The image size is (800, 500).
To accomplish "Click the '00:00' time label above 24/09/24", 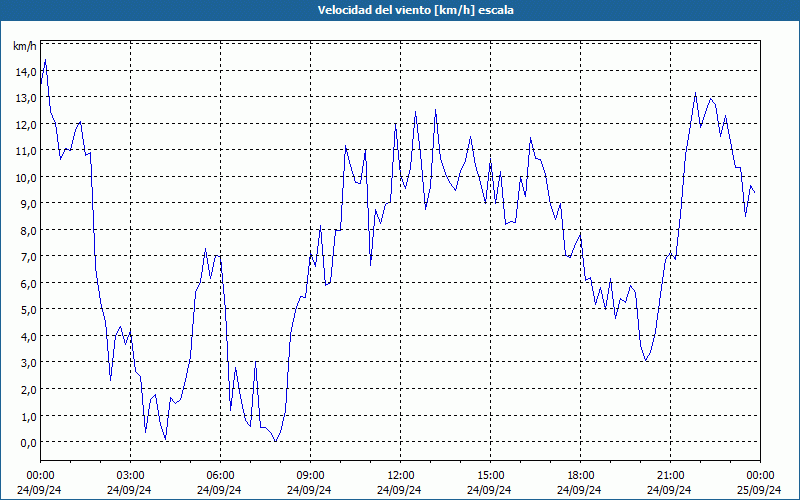I will (39, 476).
